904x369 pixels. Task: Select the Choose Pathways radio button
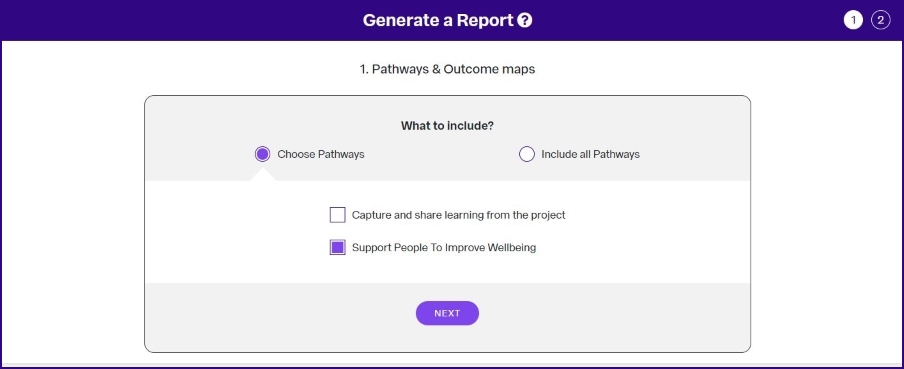[262, 155]
